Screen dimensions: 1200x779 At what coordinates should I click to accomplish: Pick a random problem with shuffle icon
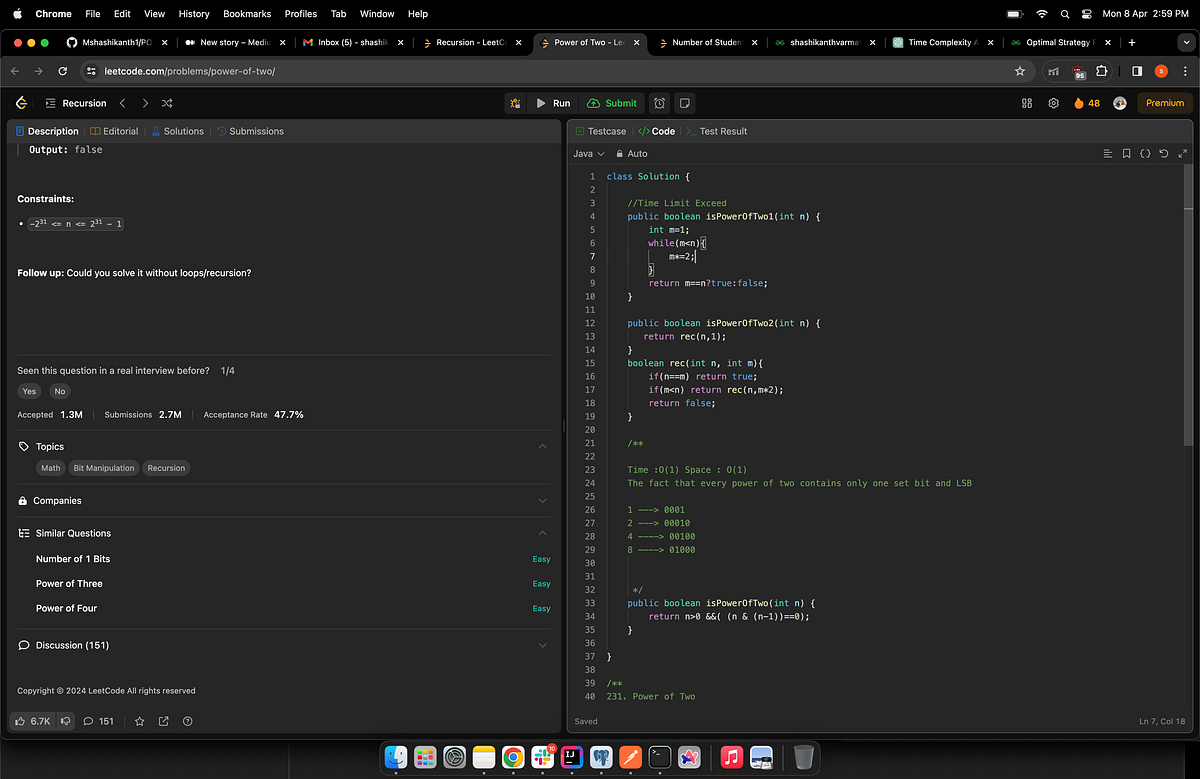coord(167,103)
